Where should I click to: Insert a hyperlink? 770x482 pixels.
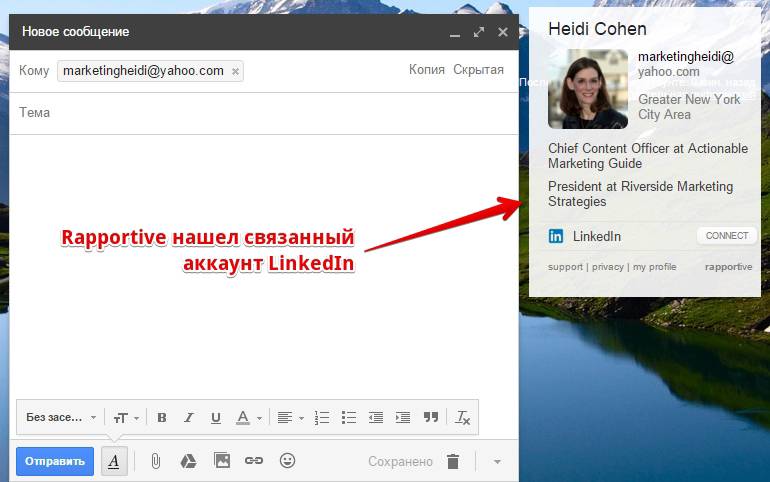tap(254, 460)
